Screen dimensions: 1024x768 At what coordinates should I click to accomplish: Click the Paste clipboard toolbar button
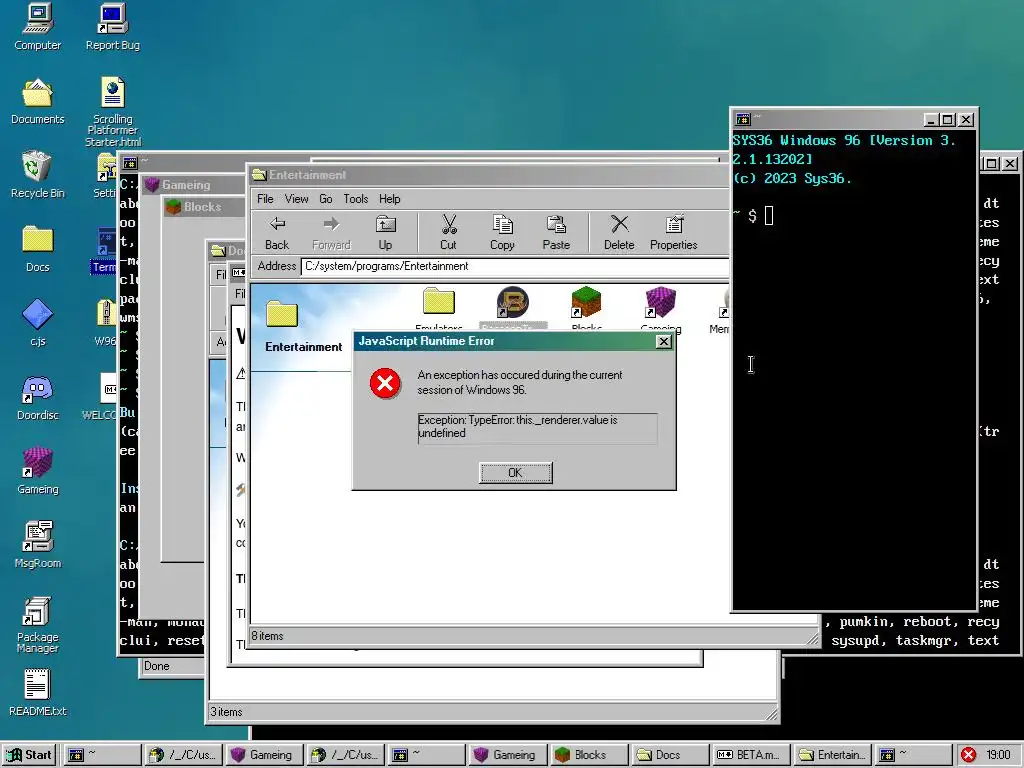click(x=556, y=233)
